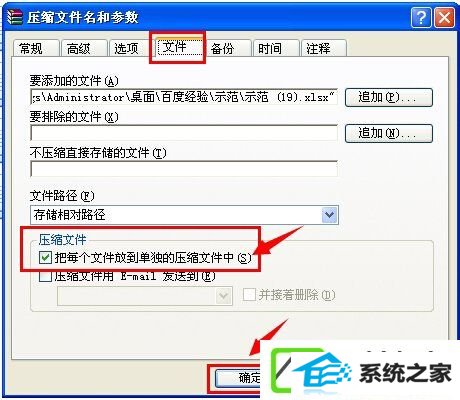This screenshot has height=400, width=460.
Task: Expand the 文件路径 dropdown arrow
Action: [330, 215]
